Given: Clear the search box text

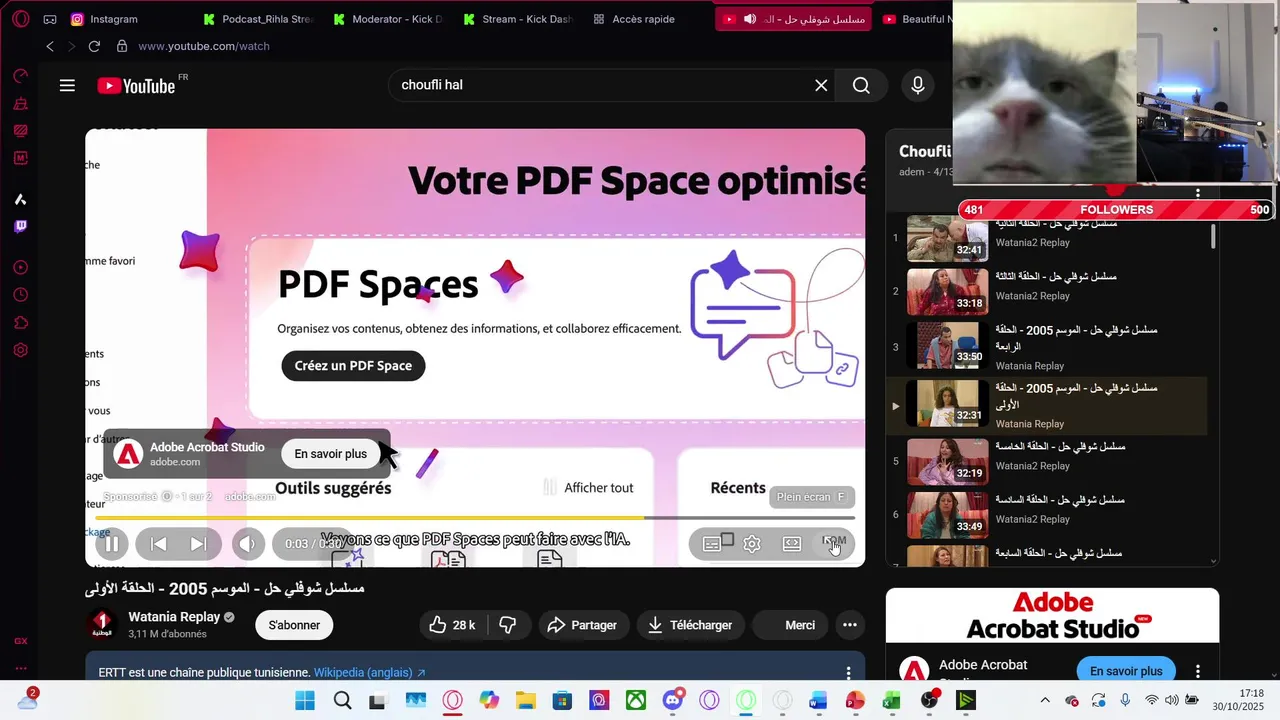Looking at the screenshot, I should (821, 85).
